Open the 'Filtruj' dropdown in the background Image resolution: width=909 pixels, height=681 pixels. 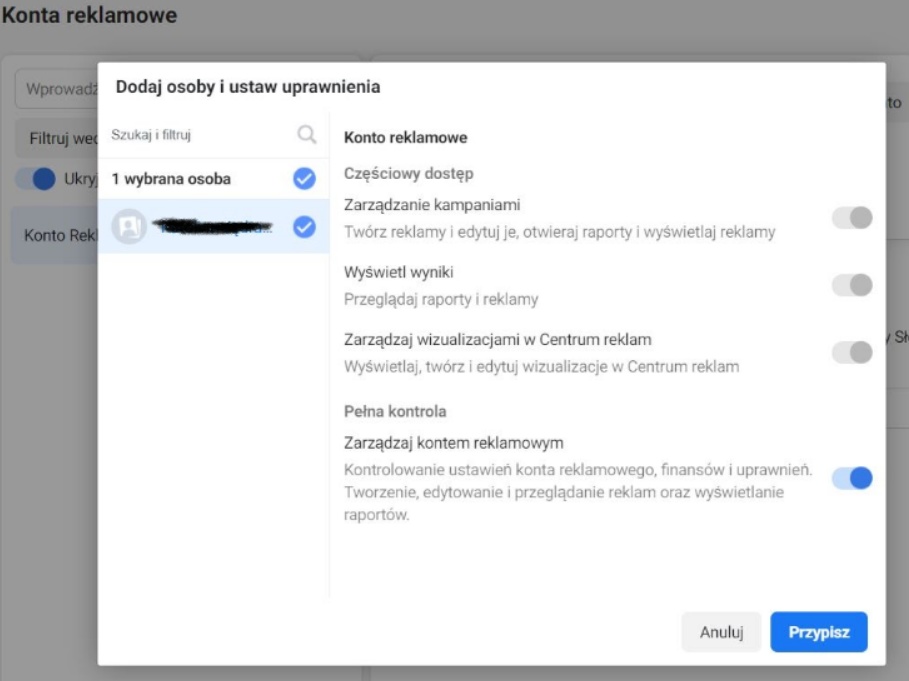pos(57,139)
